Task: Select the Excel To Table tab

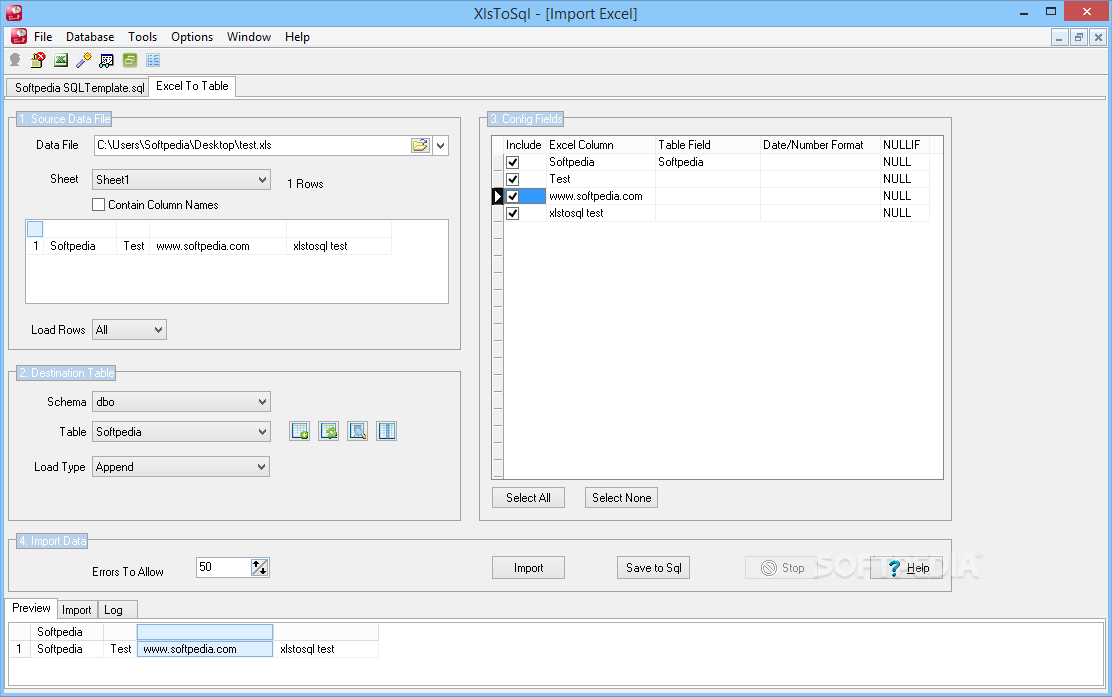Action: click(x=192, y=86)
